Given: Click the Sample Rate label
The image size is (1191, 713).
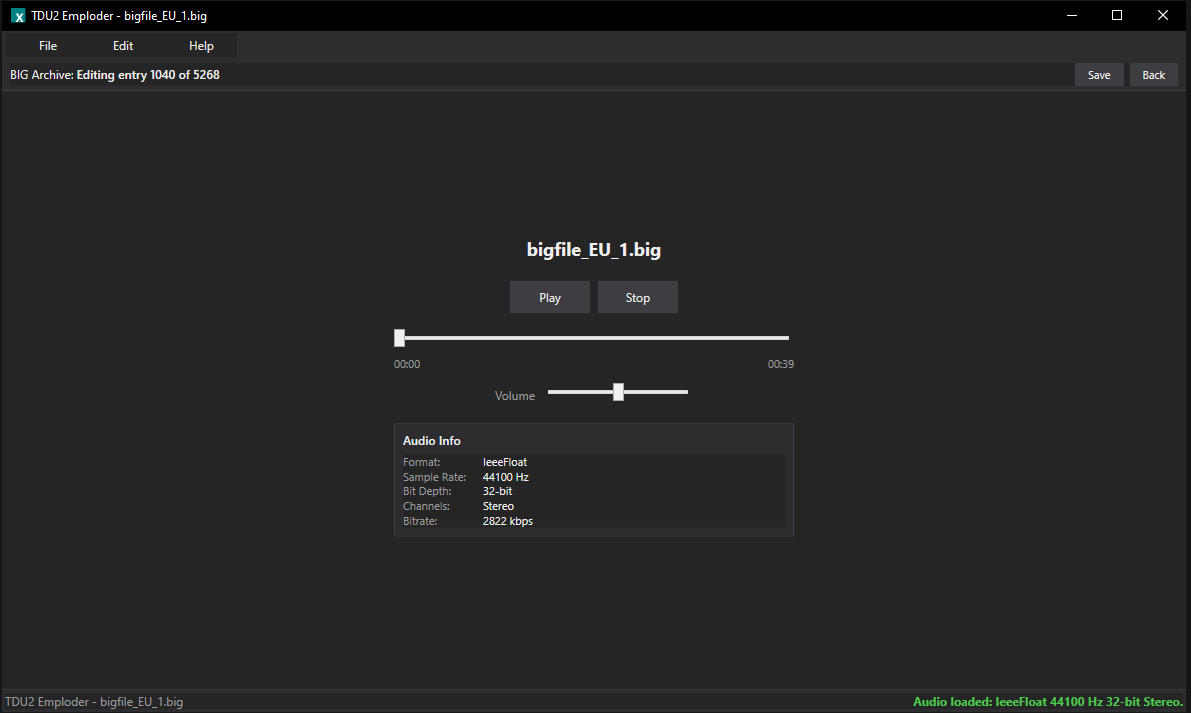Looking at the screenshot, I should (434, 477).
